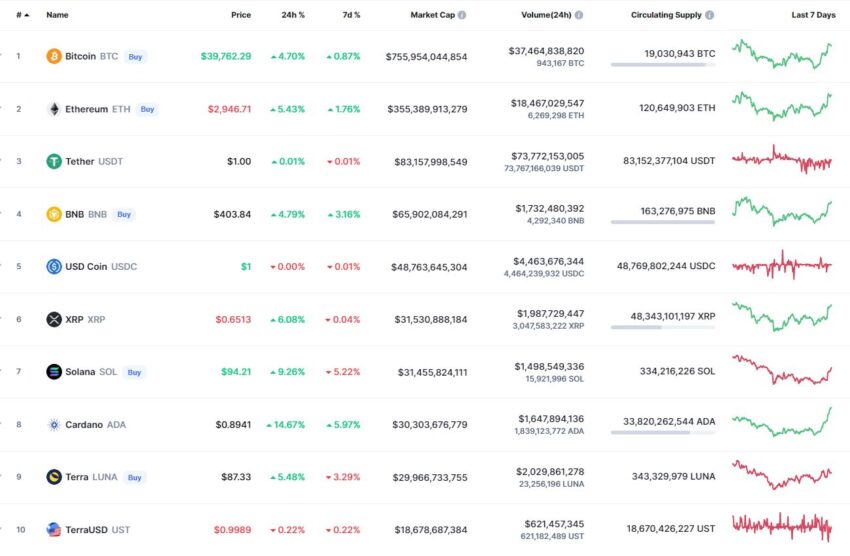Viewport: 850px width, 556px height.
Task: Click Terra supply 343,329,979 LUNA
Action: (673, 476)
